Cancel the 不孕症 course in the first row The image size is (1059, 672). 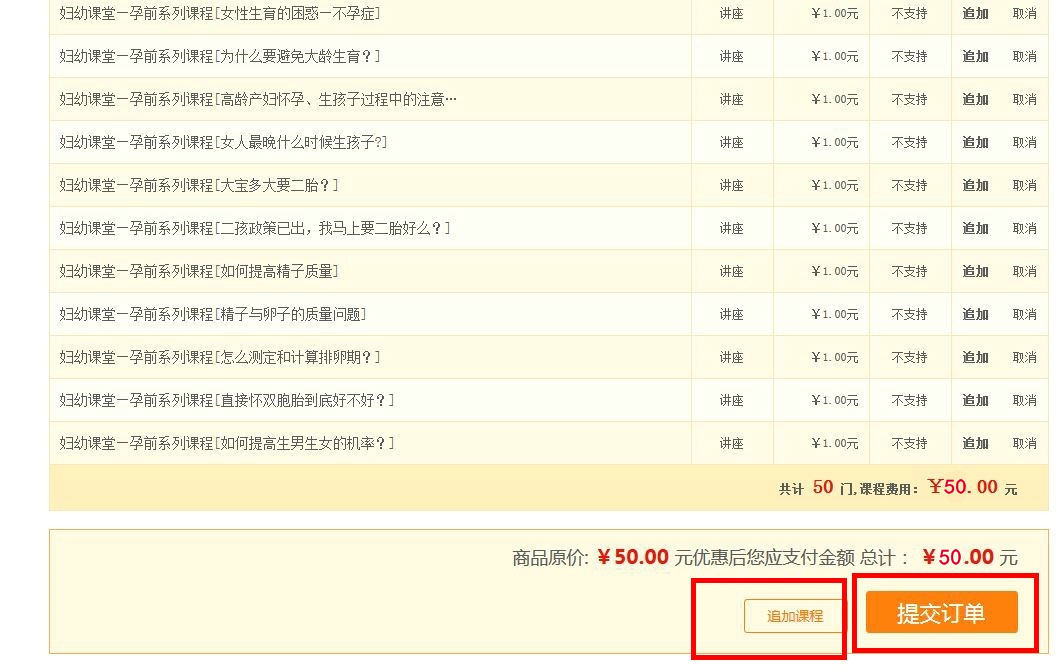(x=1025, y=13)
